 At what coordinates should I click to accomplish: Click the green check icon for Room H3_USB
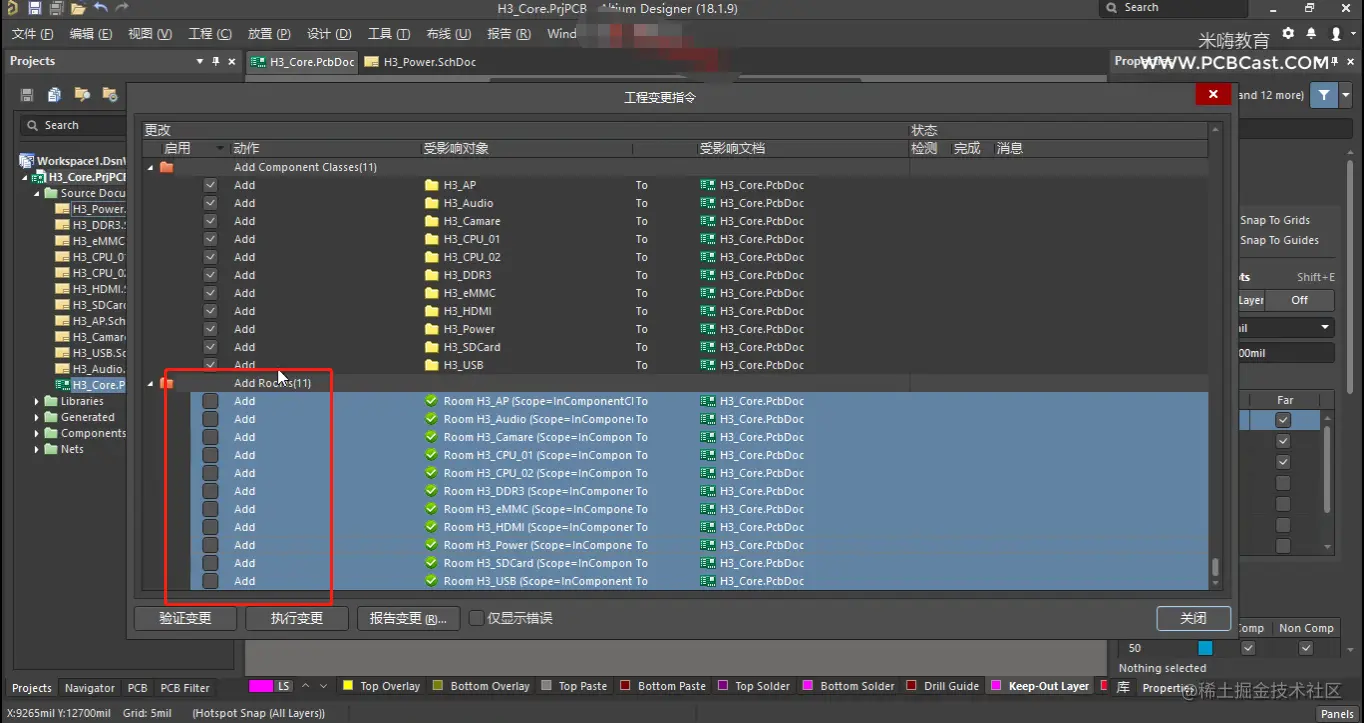(x=431, y=581)
